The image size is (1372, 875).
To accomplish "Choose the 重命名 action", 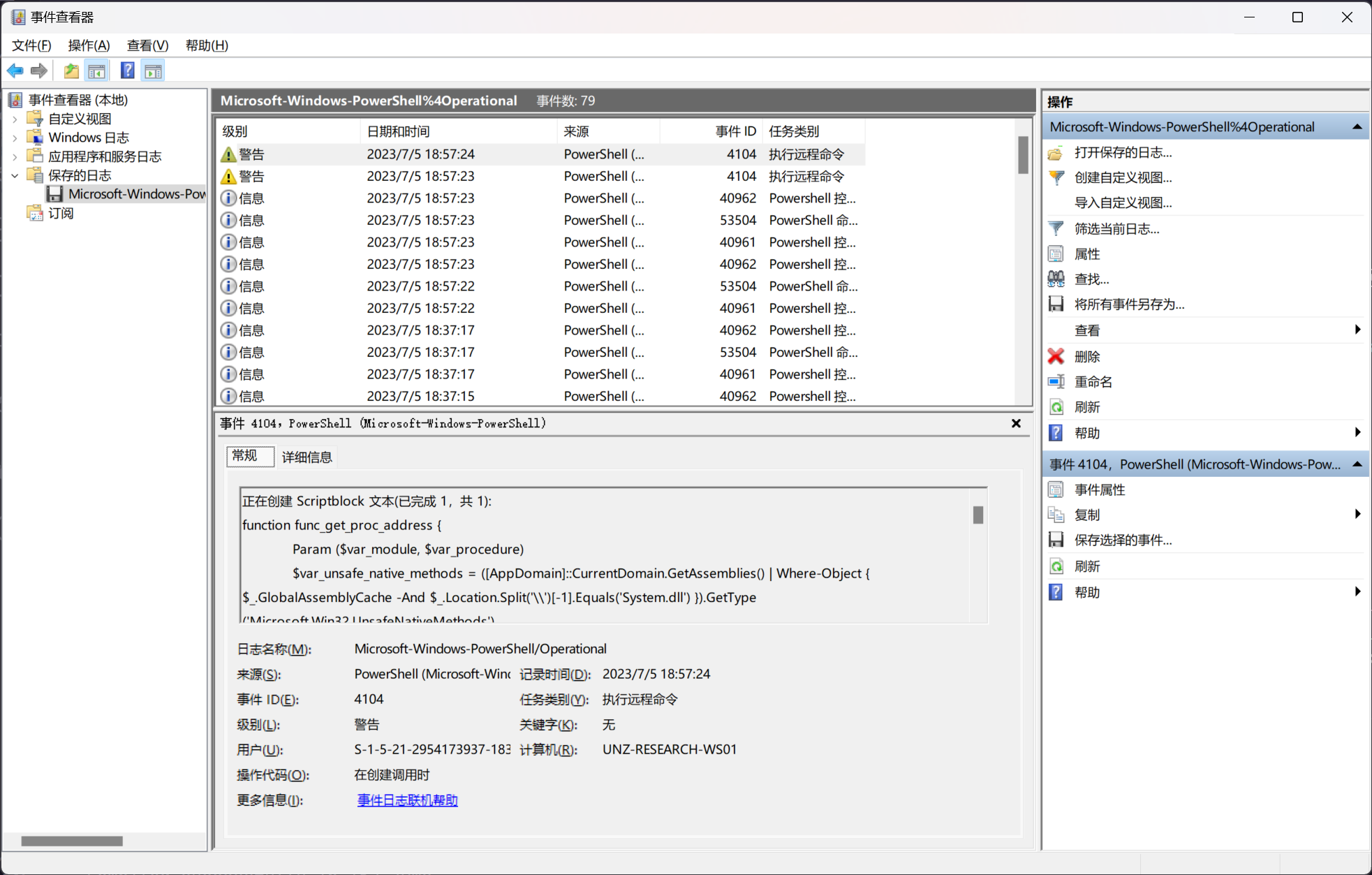I will [x=1093, y=382].
